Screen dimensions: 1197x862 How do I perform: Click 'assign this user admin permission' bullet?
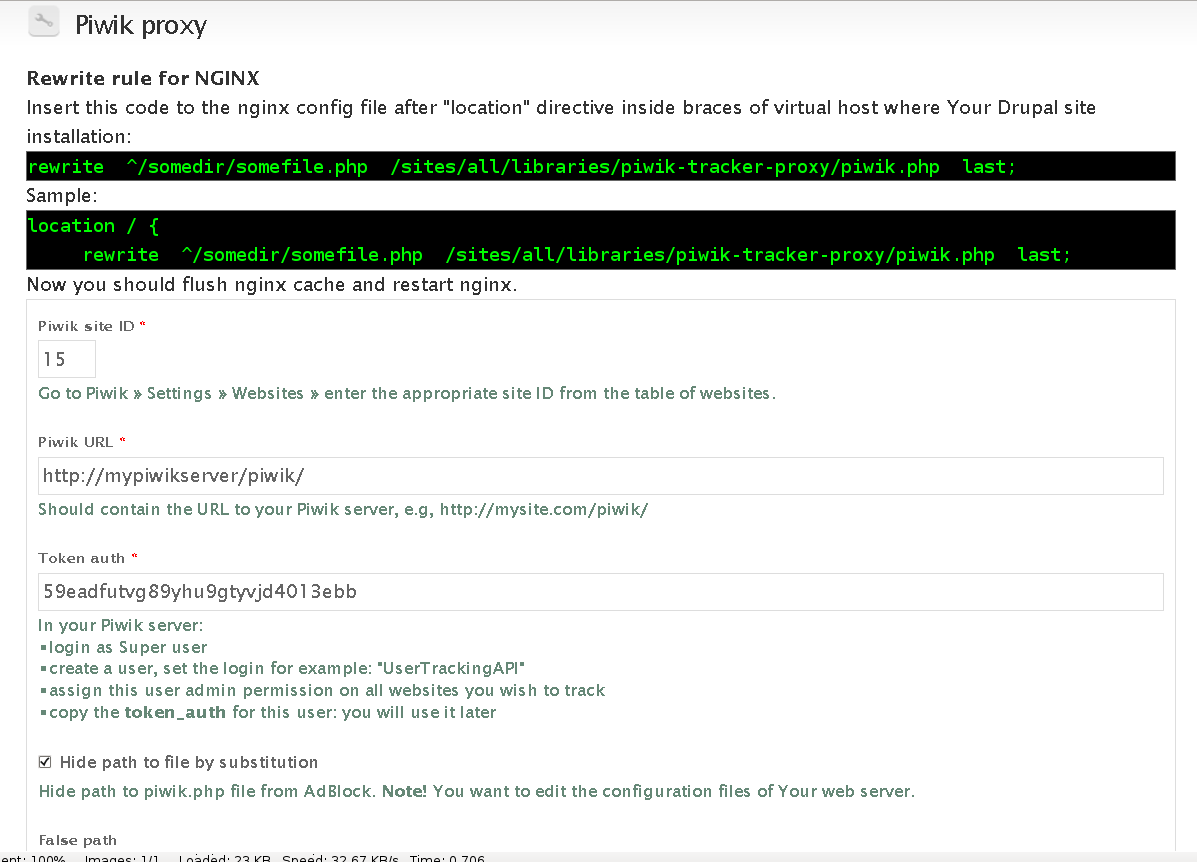(322, 690)
